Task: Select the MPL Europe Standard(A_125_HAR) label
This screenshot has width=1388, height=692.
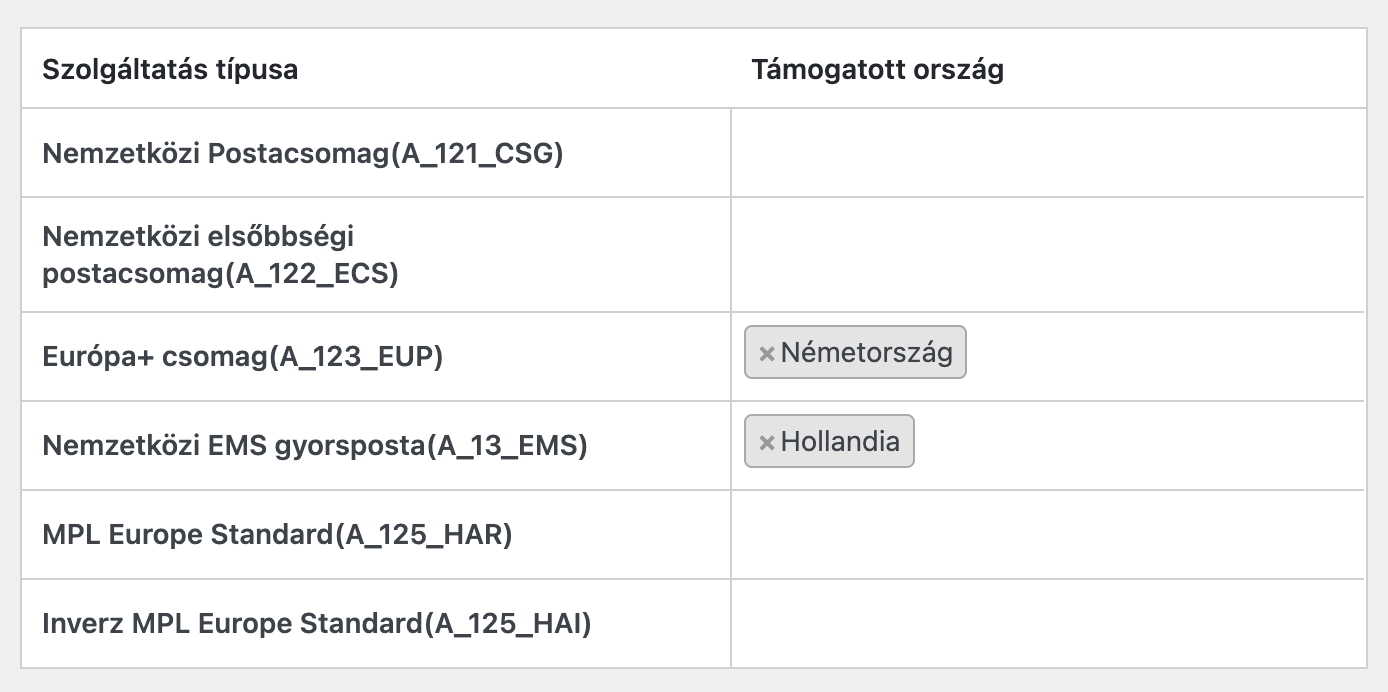Action: (x=277, y=535)
